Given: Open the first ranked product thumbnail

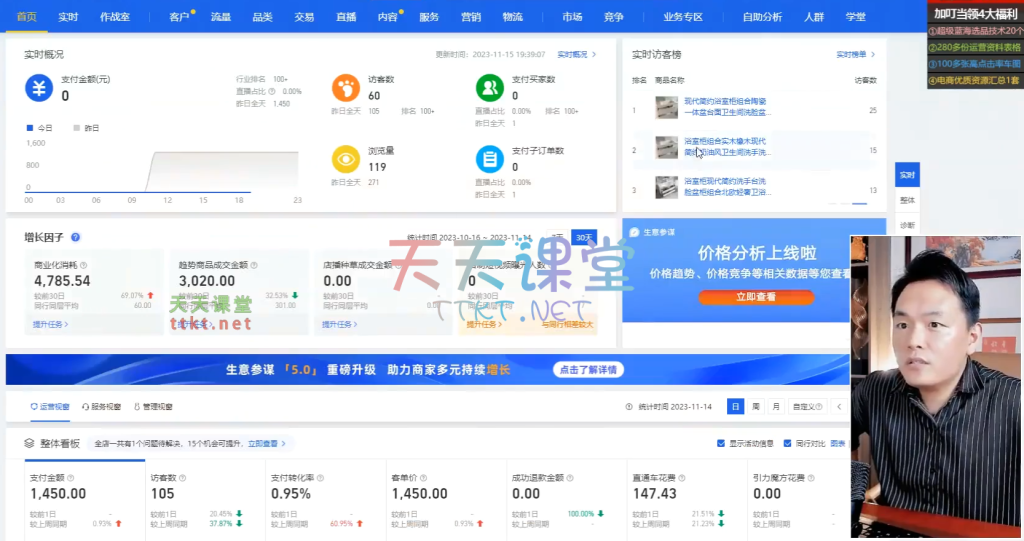Looking at the screenshot, I should [666, 107].
